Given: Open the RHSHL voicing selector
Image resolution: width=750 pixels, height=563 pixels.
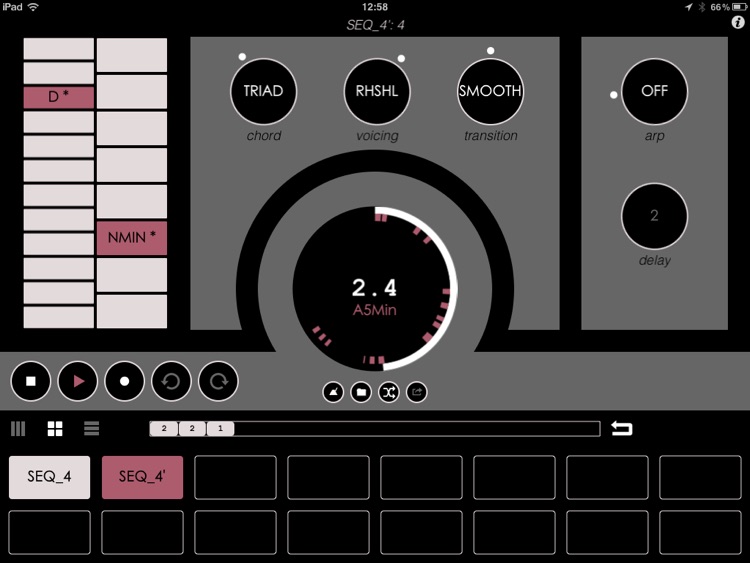Looking at the screenshot, I should (377, 91).
